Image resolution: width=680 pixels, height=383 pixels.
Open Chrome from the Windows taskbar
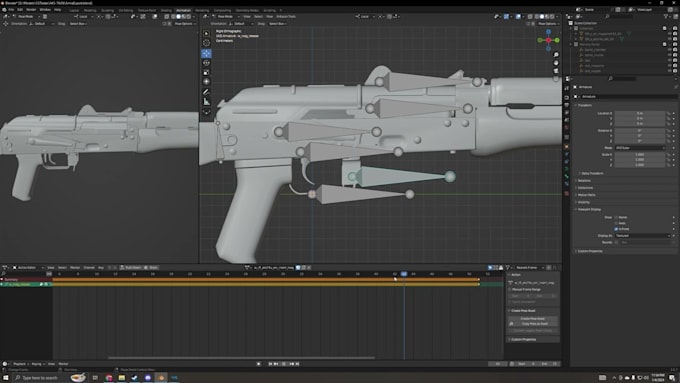(109, 378)
